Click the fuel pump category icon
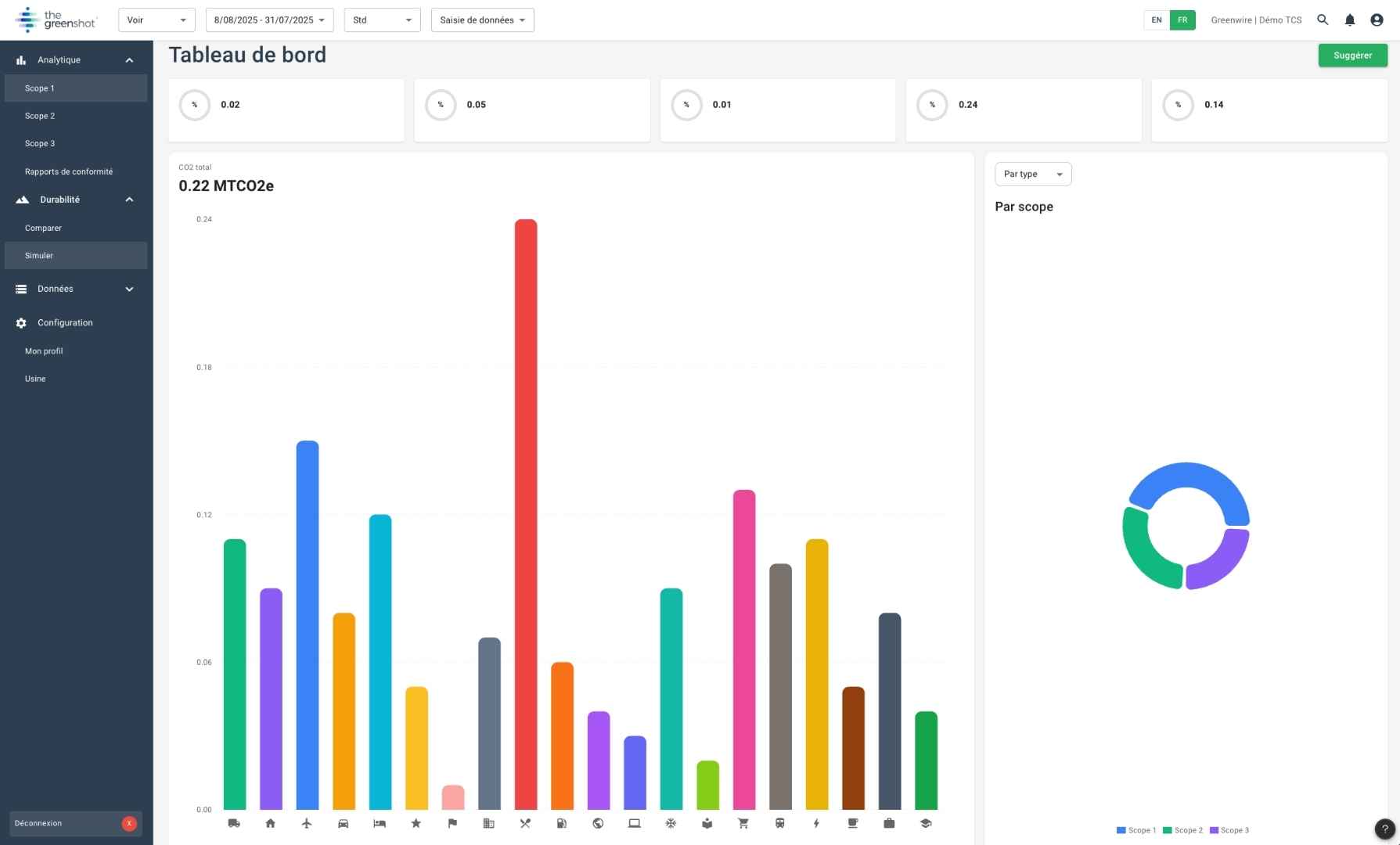 pos(561,823)
